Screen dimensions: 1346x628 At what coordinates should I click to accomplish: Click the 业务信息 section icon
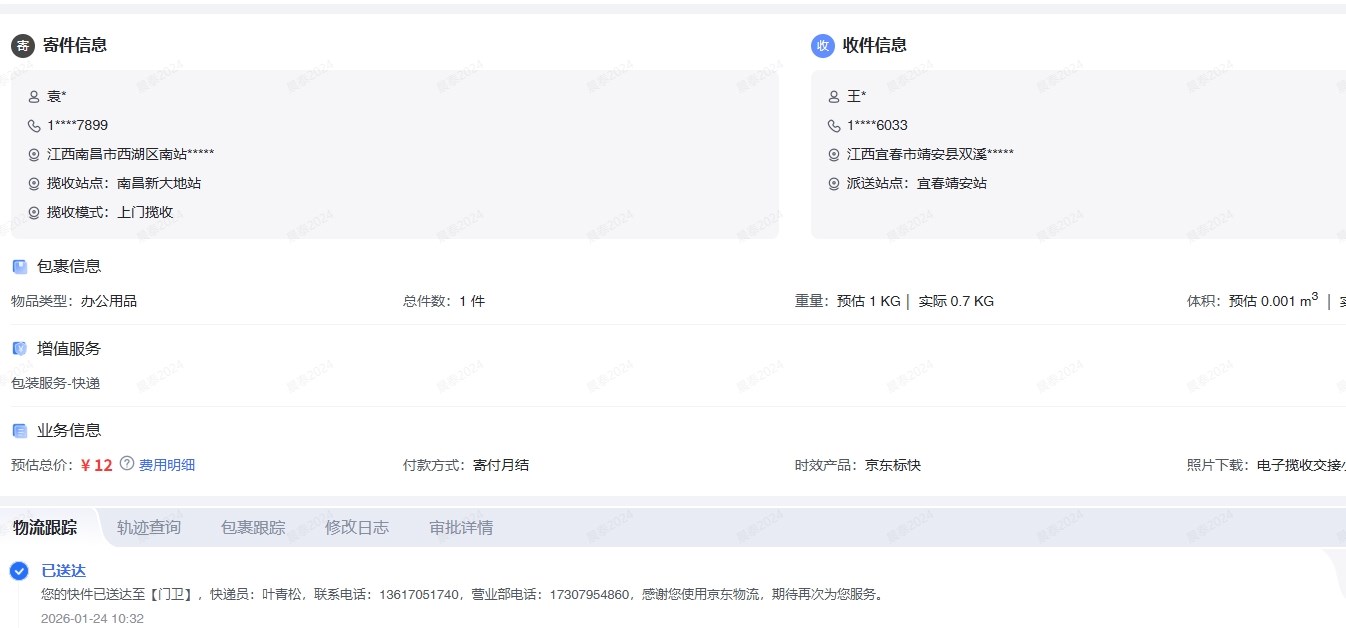pos(19,431)
